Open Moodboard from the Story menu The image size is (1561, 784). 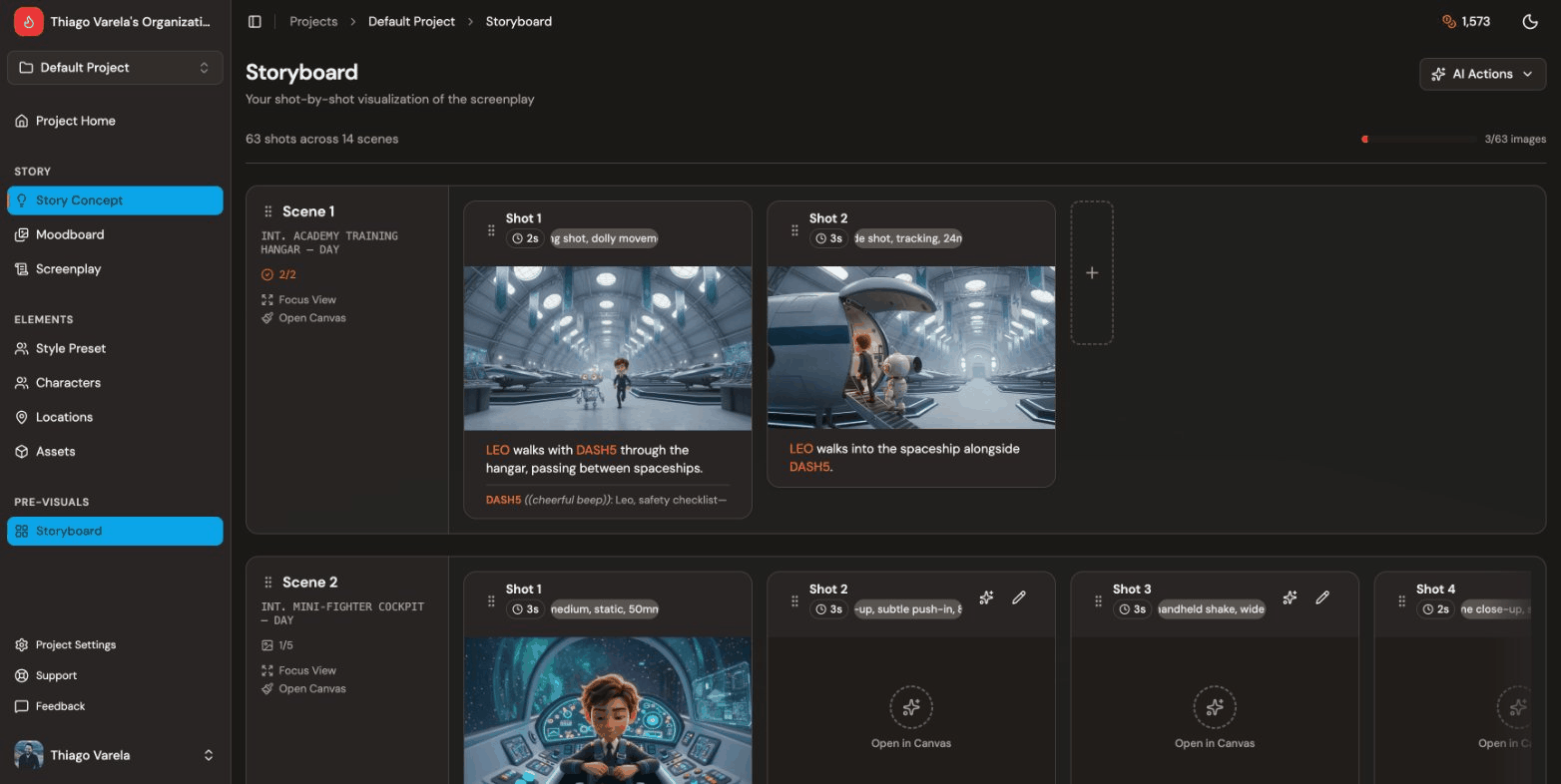(x=68, y=234)
